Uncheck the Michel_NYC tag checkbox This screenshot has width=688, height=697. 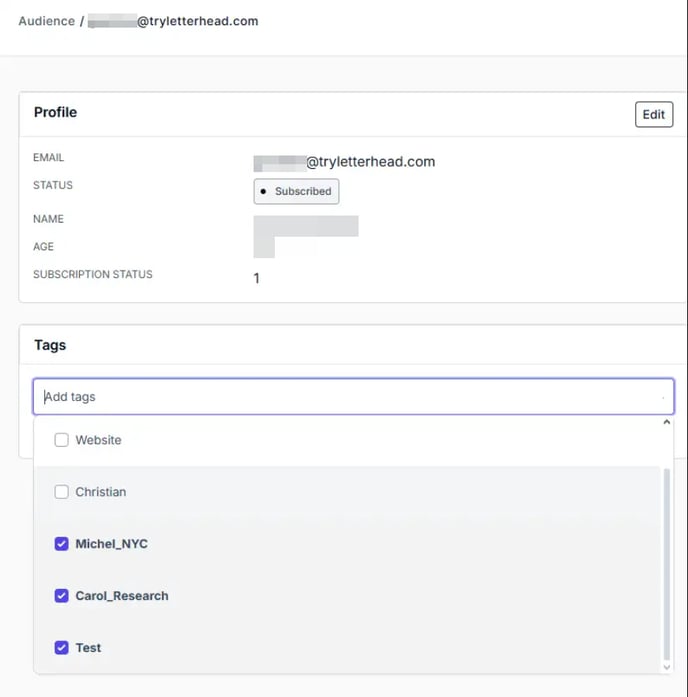click(62, 544)
